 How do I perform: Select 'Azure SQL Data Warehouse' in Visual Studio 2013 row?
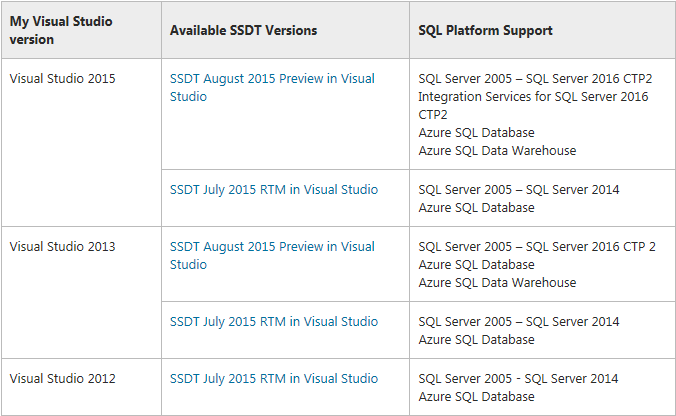coord(497,282)
